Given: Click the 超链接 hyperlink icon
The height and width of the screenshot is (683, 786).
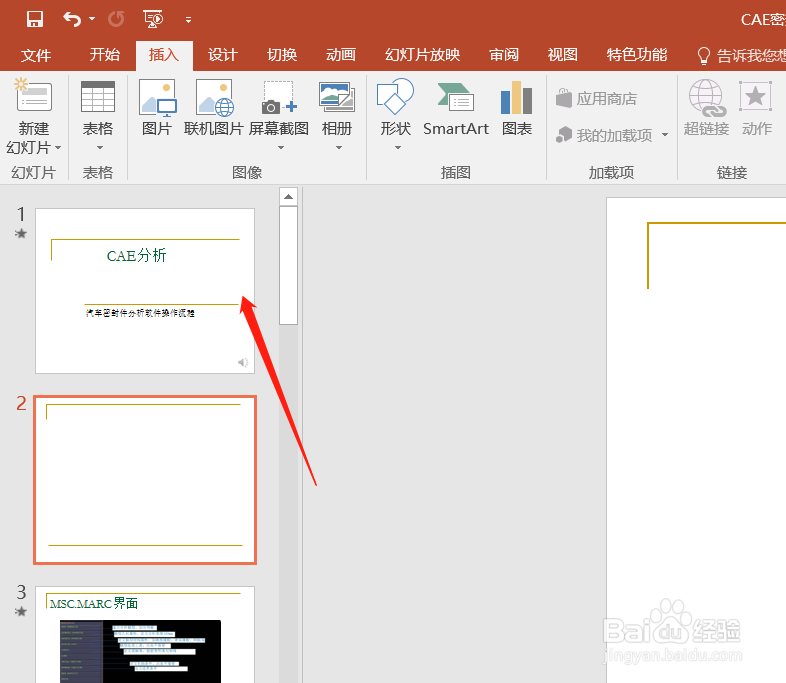Looking at the screenshot, I should click(707, 98).
